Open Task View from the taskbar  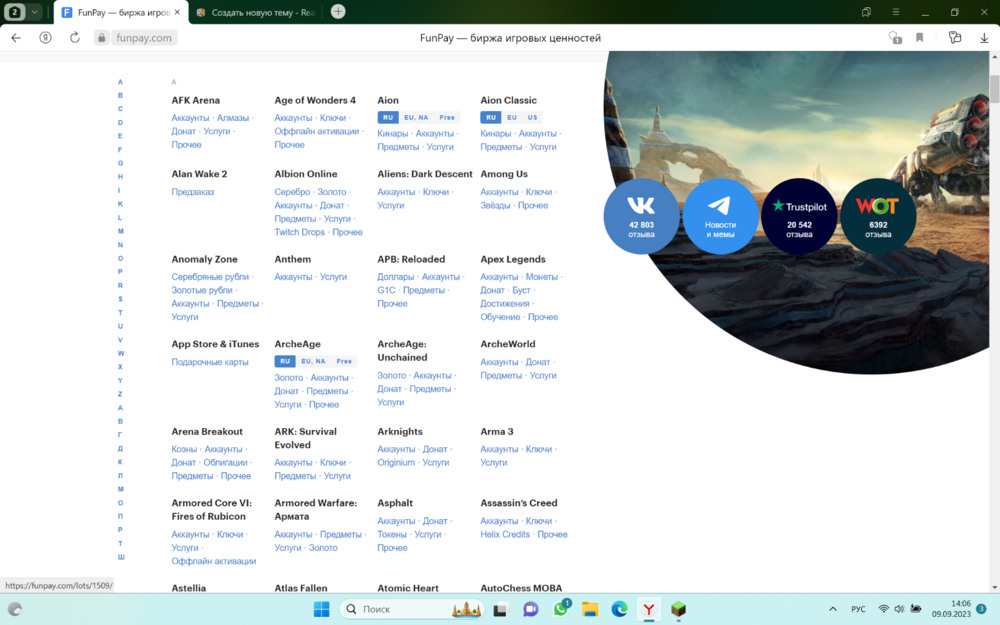501,609
